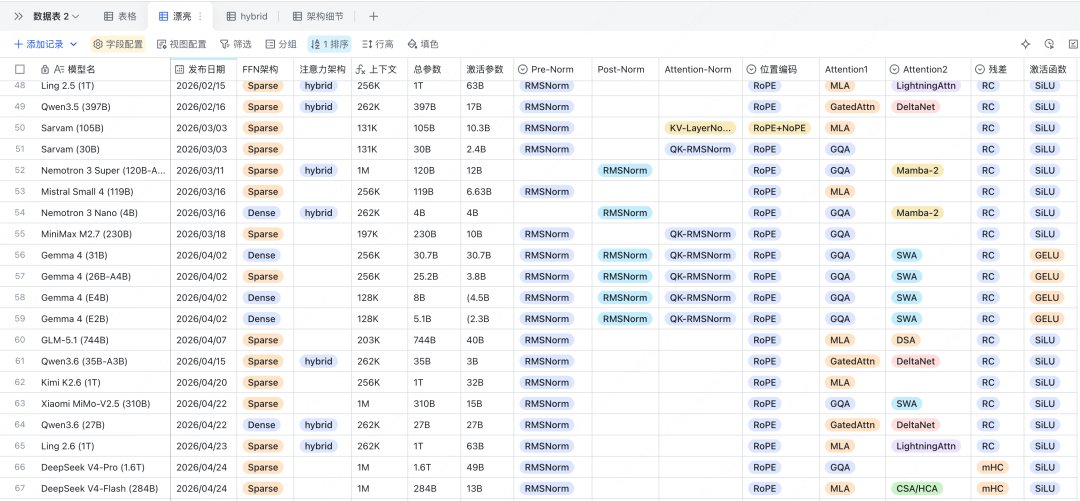Click the KV-LayerNo... tag in Sarvam (105B) row
Viewport: 1080px width, 501px height.
(700, 128)
